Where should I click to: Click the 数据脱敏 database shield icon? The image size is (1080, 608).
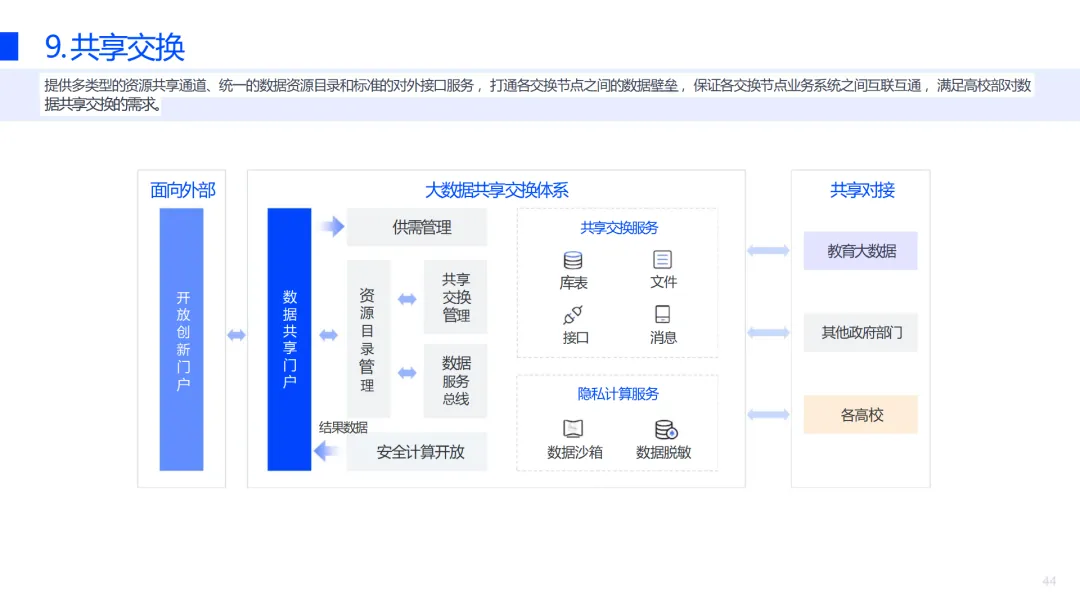point(666,430)
